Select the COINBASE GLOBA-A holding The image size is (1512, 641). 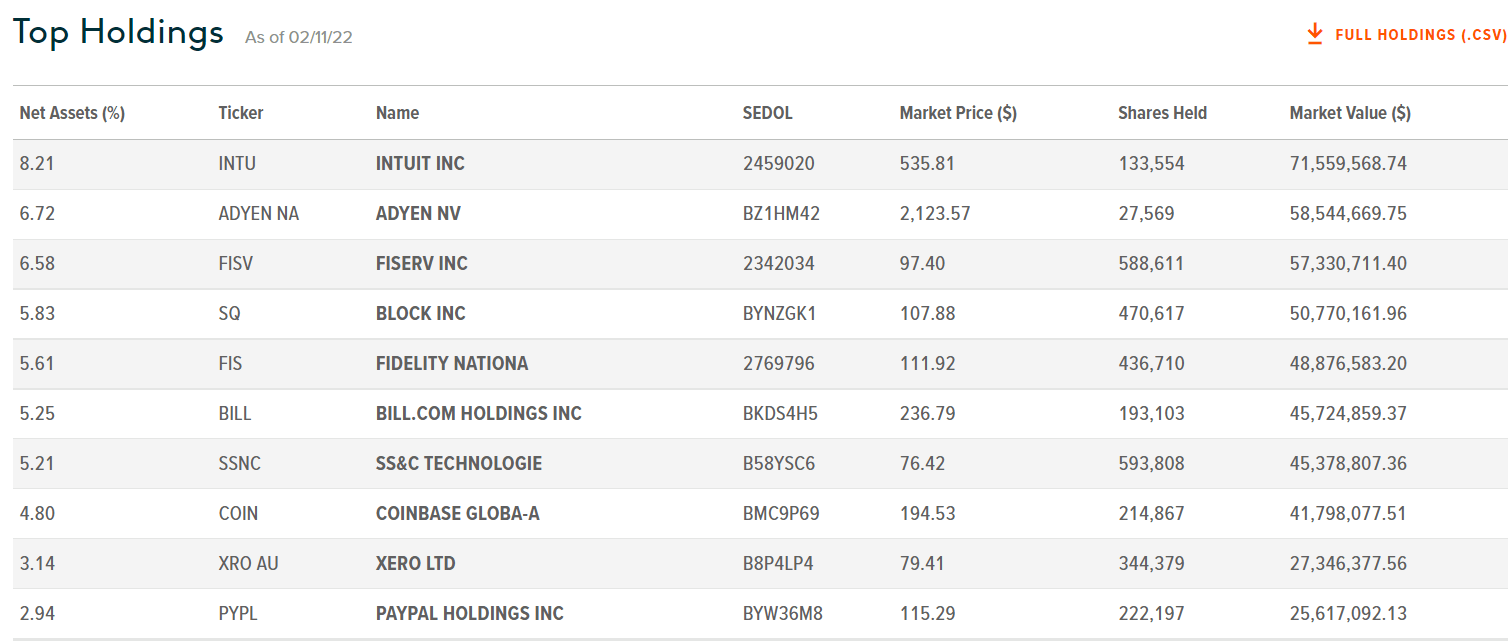point(457,513)
